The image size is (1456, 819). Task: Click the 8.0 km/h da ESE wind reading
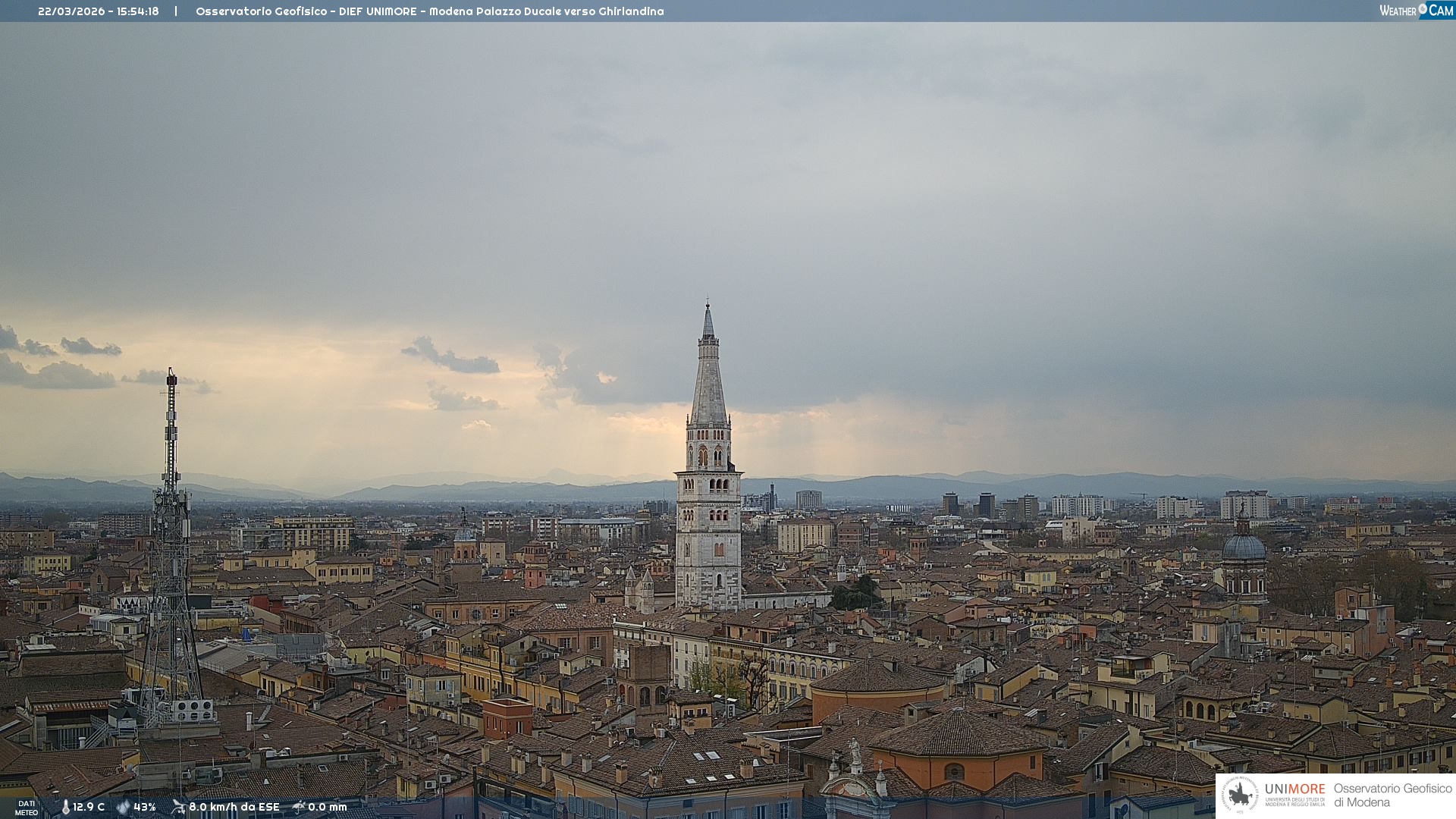(x=234, y=807)
